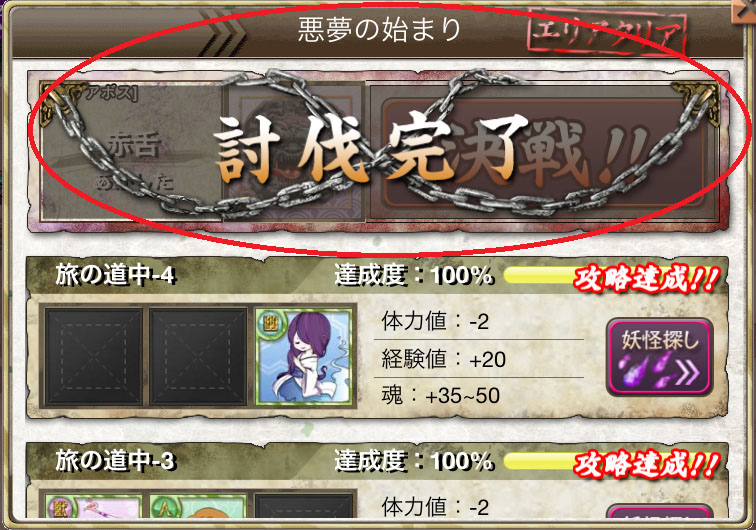Click the corner arrow icon at top right
The height and width of the screenshot is (530, 756).
click(742, 11)
